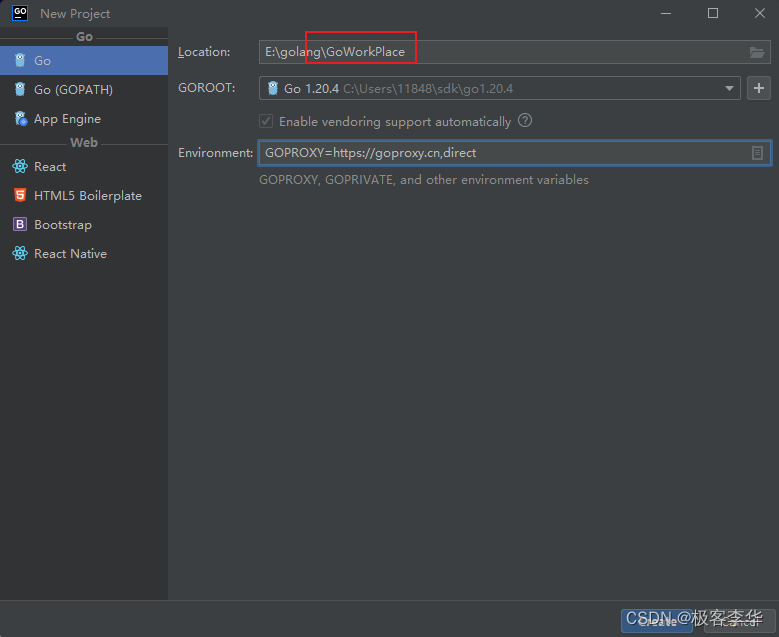Open the GOROOT dropdown arrow
The height and width of the screenshot is (637, 779).
tap(729, 88)
